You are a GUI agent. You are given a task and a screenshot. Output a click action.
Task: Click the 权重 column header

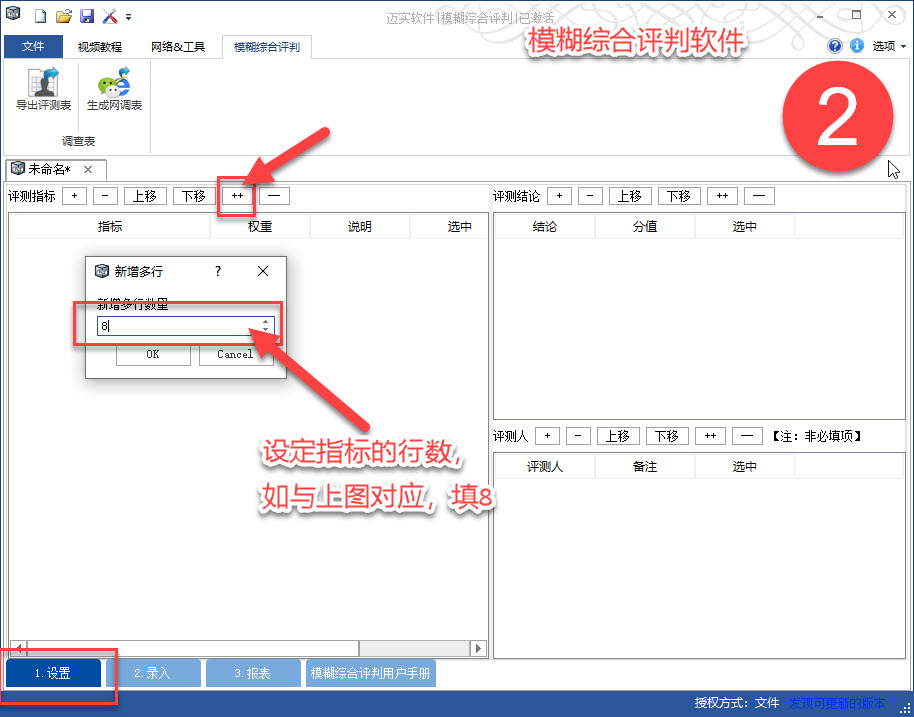[x=260, y=227]
